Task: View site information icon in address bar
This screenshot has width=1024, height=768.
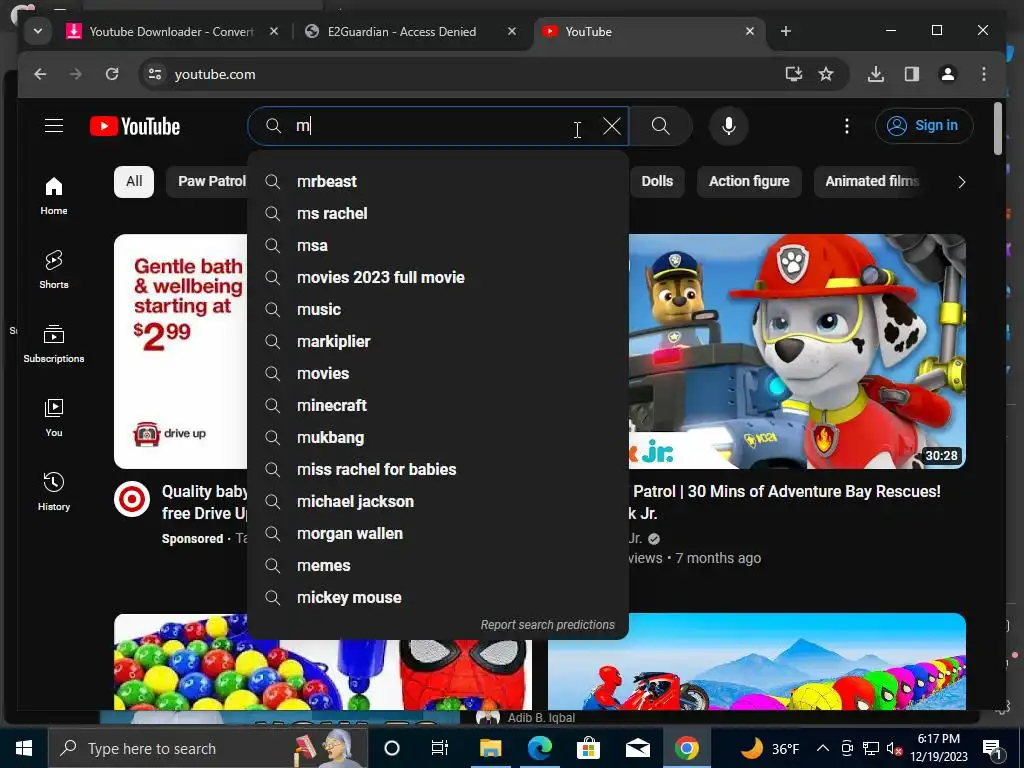Action: 155,74
